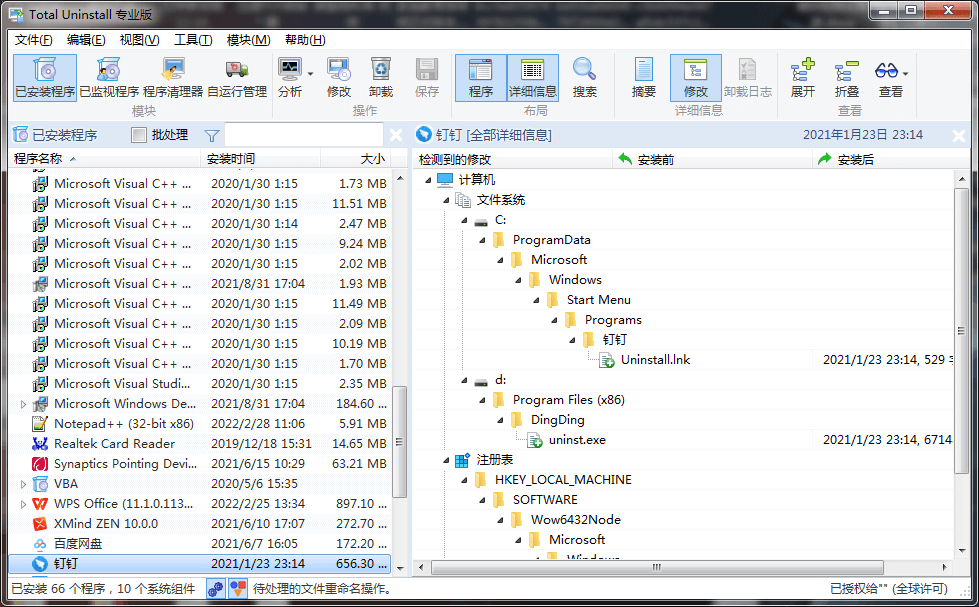The width and height of the screenshot is (979, 607).
Task: Expand the Microsoft Windows De... entry
Action: pos(23,404)
